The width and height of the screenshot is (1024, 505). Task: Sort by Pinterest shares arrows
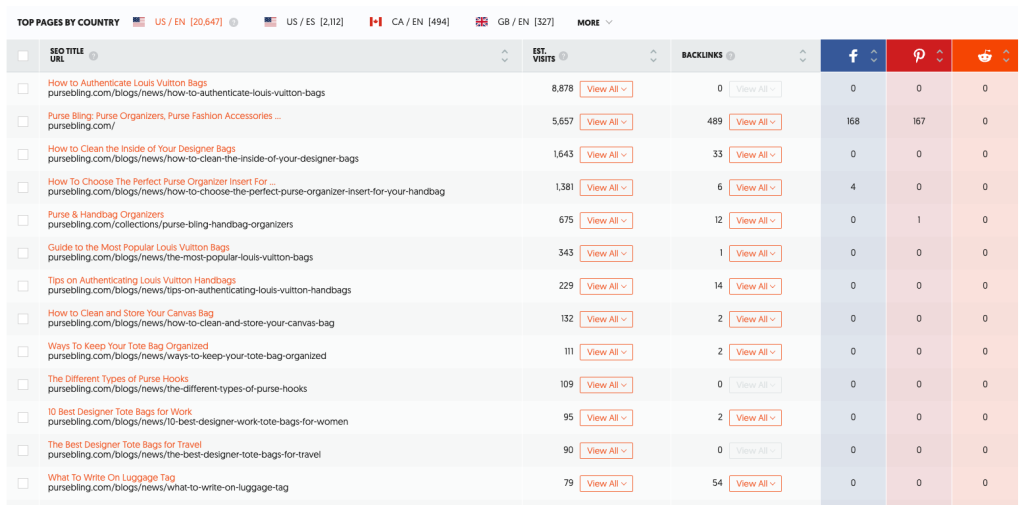click(x=940, y=56)
